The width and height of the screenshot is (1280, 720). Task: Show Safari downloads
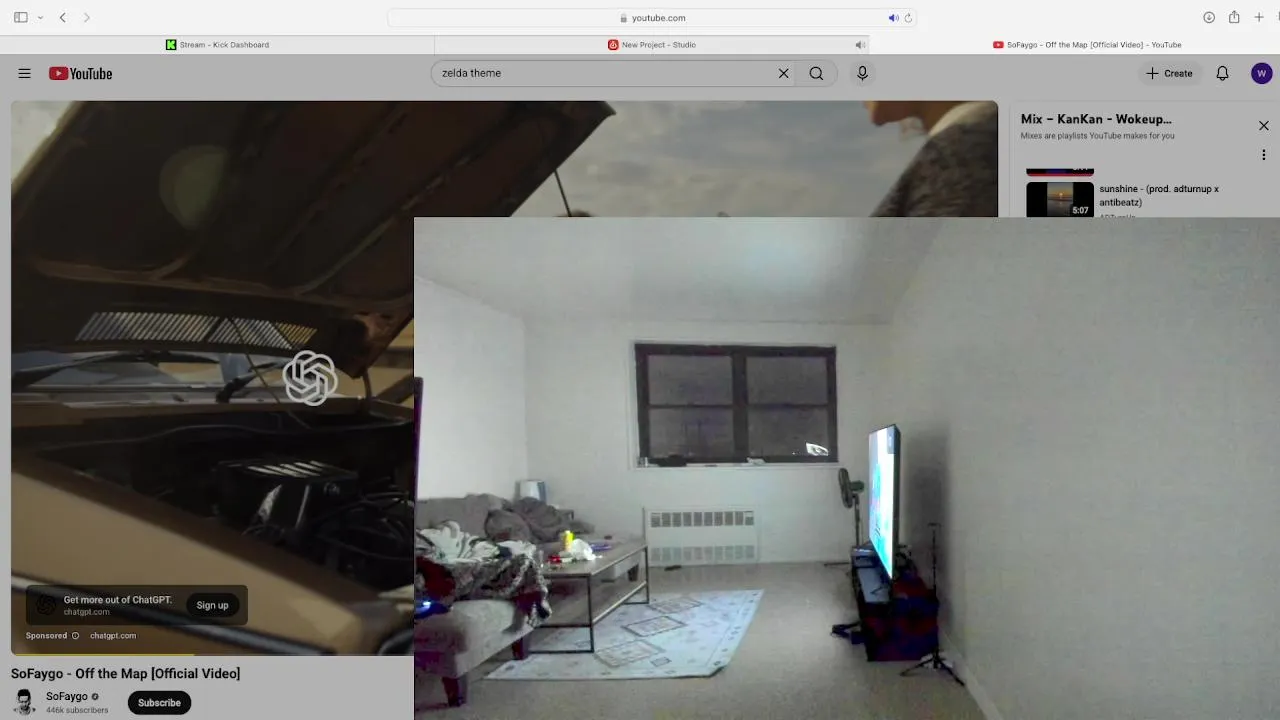pos(1208,18)
